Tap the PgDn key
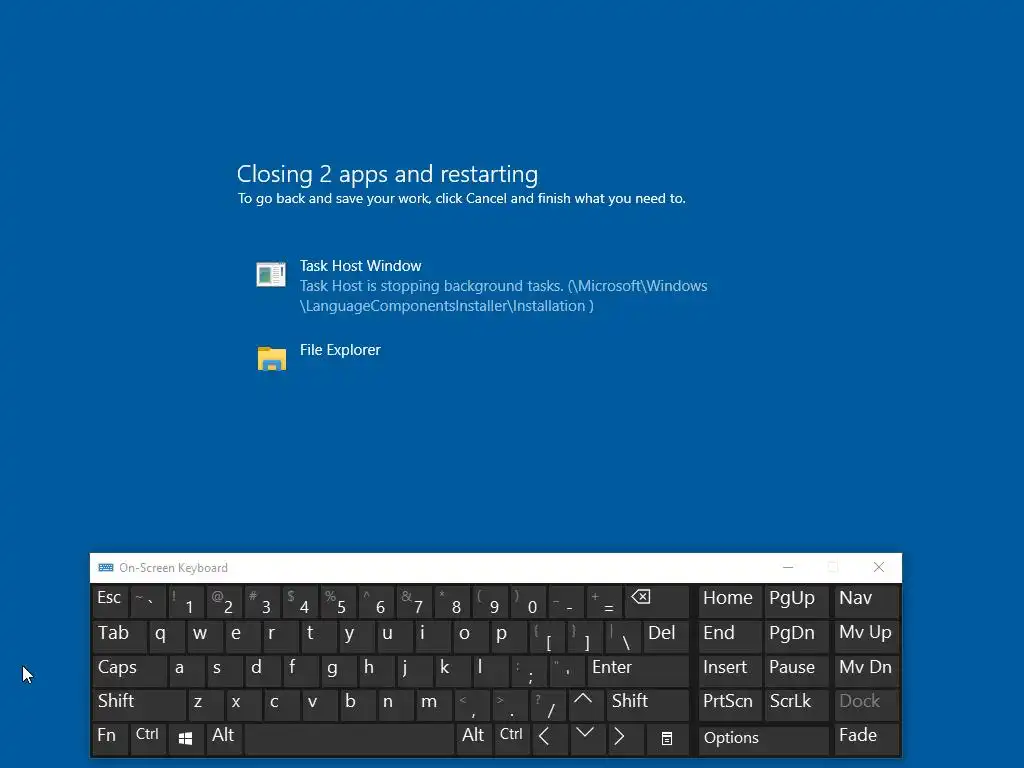Screen dimensions: 1024x768 [796, 635]
